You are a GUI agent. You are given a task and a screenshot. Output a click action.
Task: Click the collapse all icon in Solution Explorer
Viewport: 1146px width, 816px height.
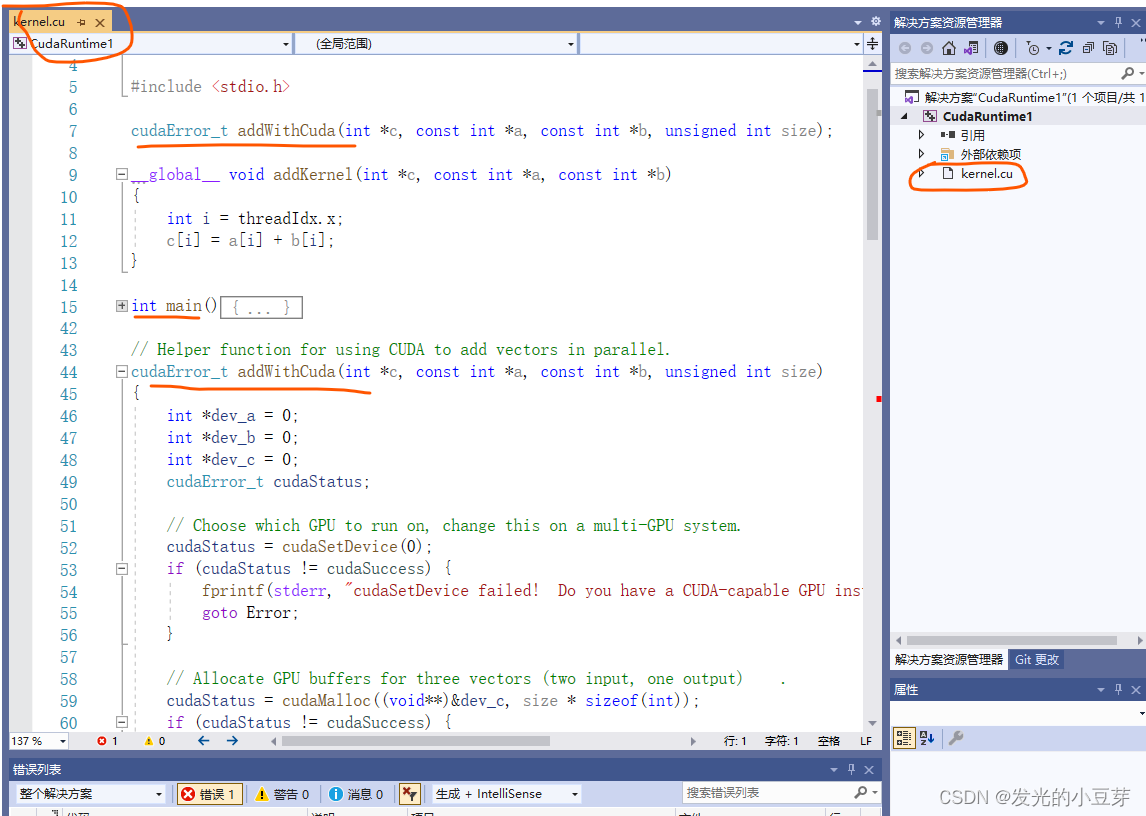pos(1088,48)
